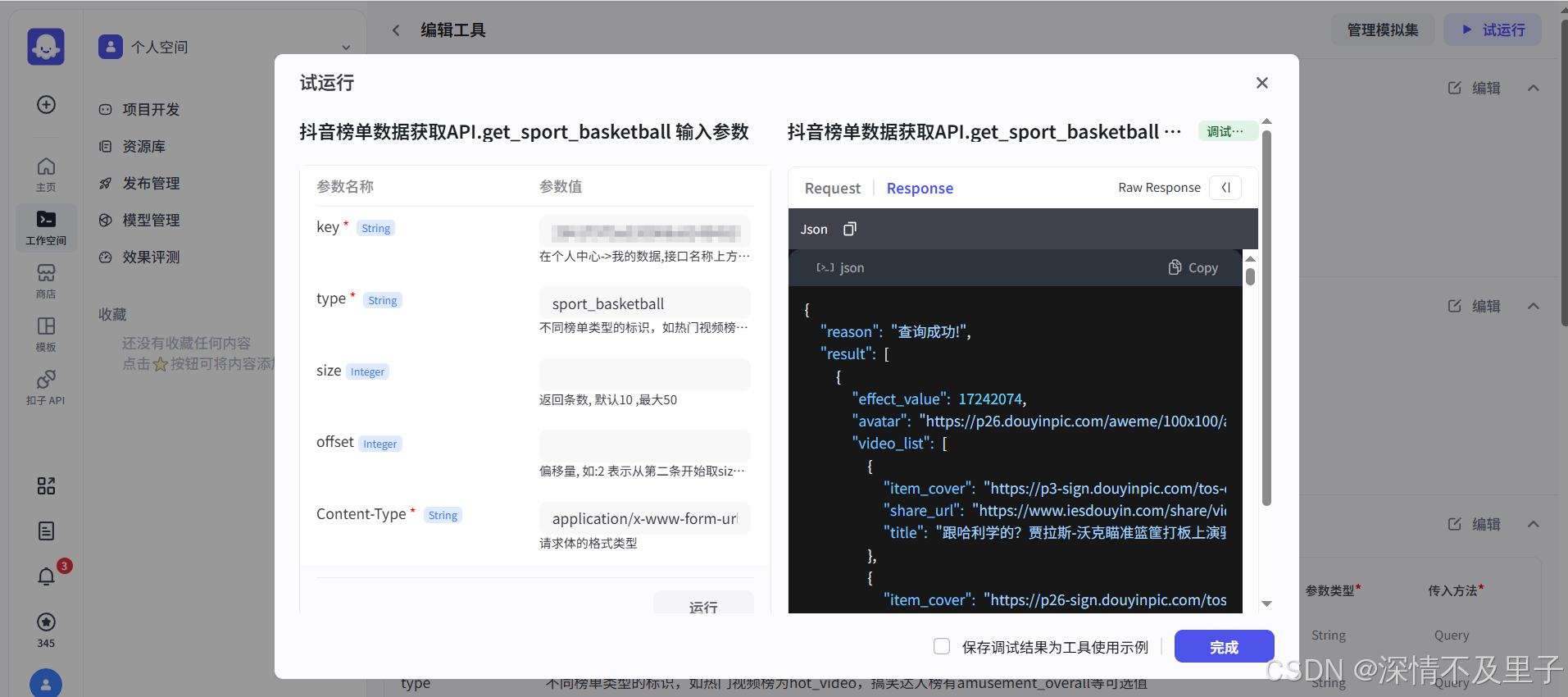Screen dimensions: 1568x697
Task: Click the effect_value 17242074 text
Action: 939,399
